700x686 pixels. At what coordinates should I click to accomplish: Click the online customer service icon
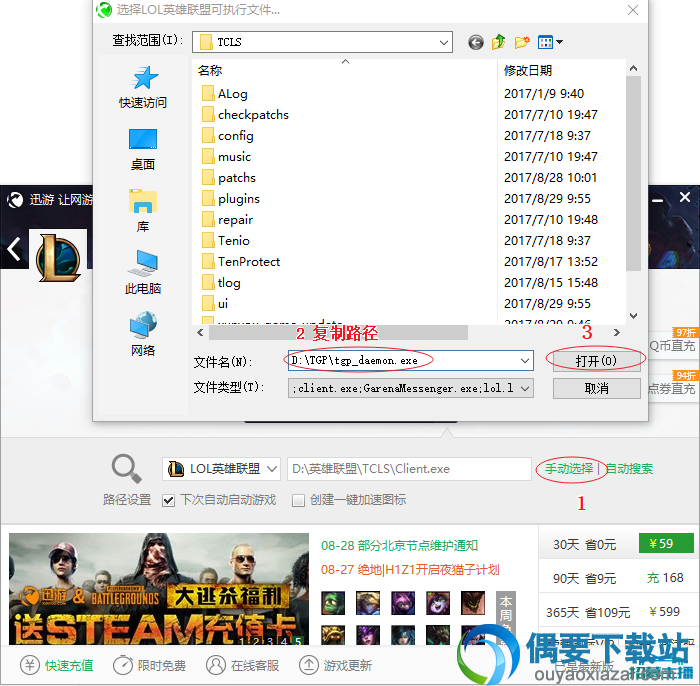point(216,665)
